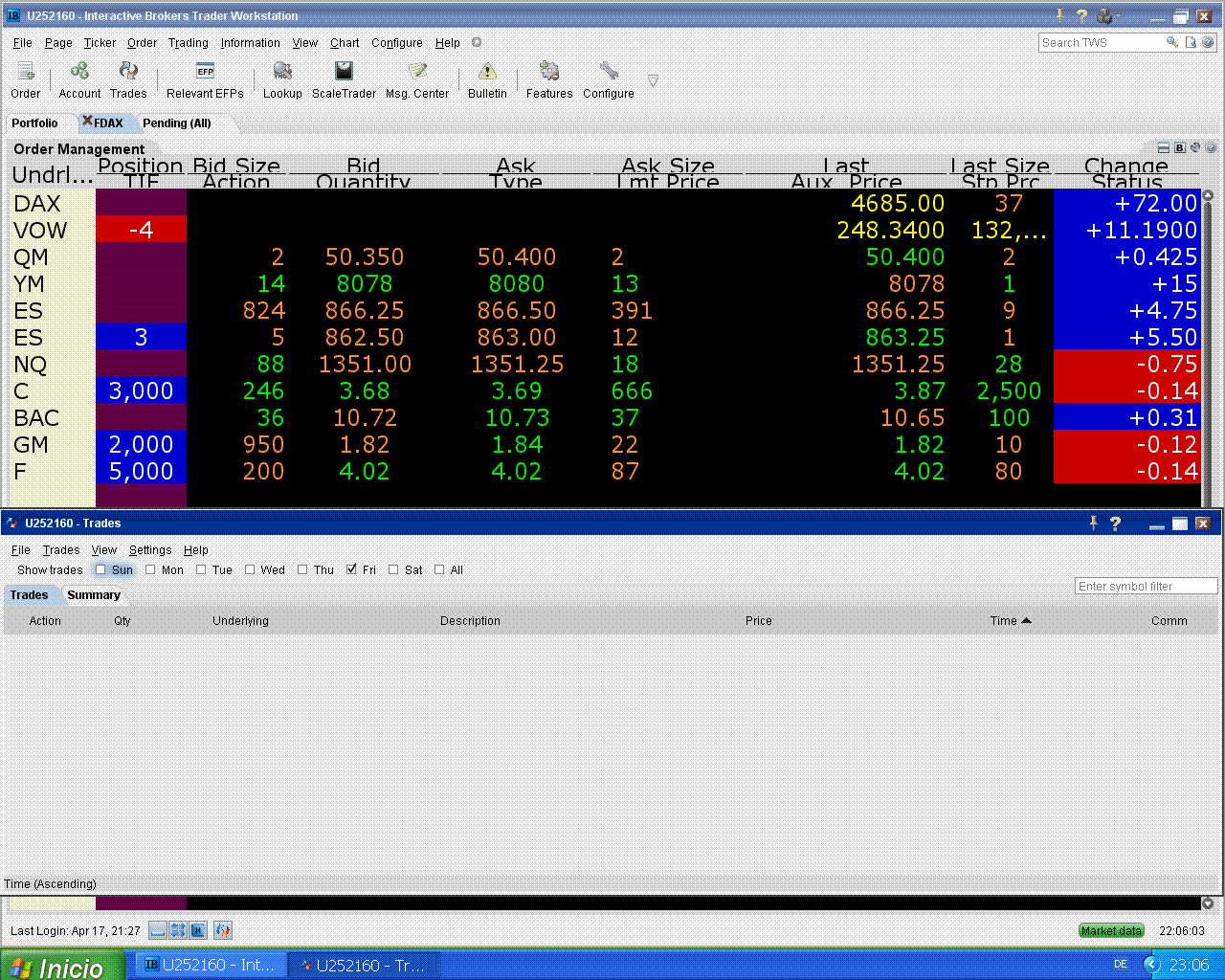This screenshot has height=980, width=1225.
Task: Click the document icon in search box
Action: point(1191,42)
